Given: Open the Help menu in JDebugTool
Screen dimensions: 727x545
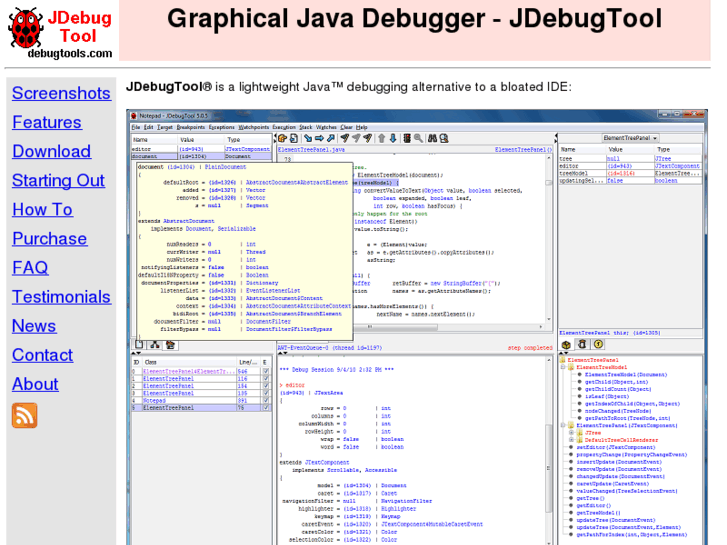Looking at the screenshot, I should pos(362,127).
